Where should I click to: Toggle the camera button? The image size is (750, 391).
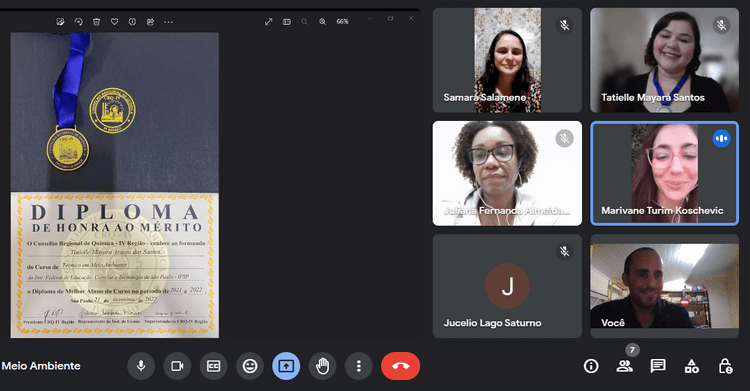177,366
